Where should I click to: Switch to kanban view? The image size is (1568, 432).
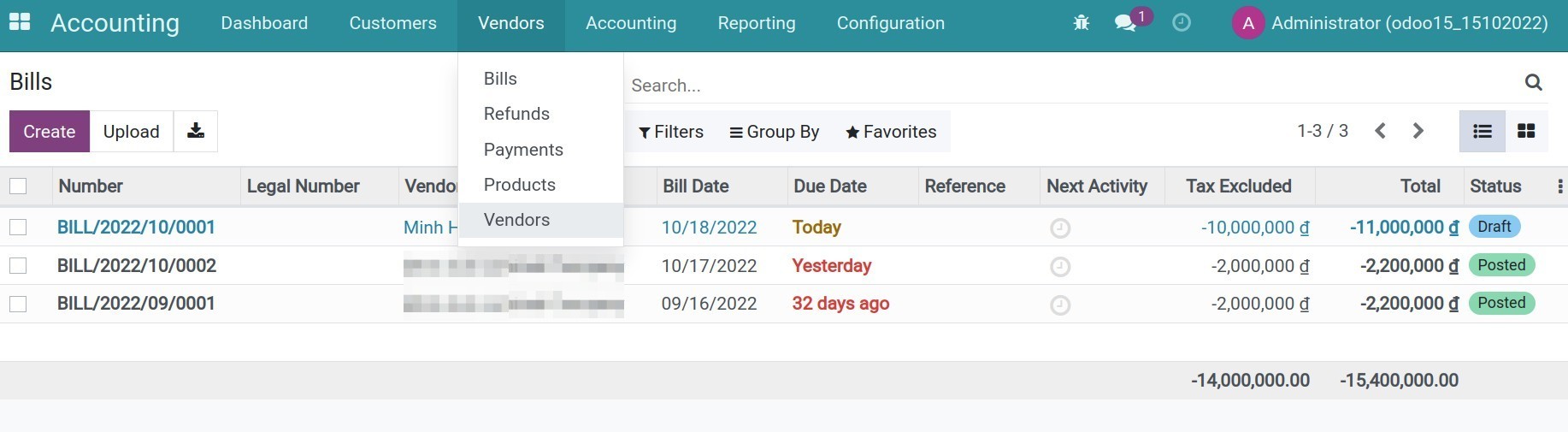[x=1526, y=131]
